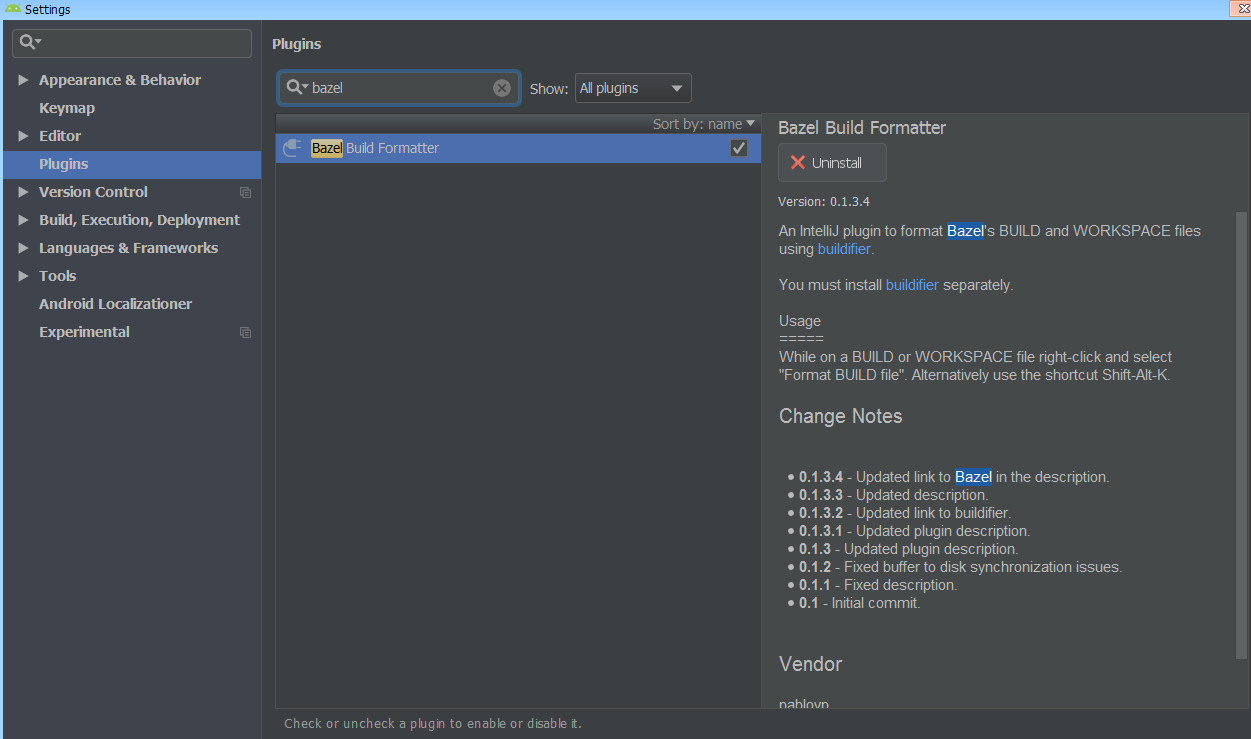
Task: Click the Vendor heading
Action: [811, 664]
